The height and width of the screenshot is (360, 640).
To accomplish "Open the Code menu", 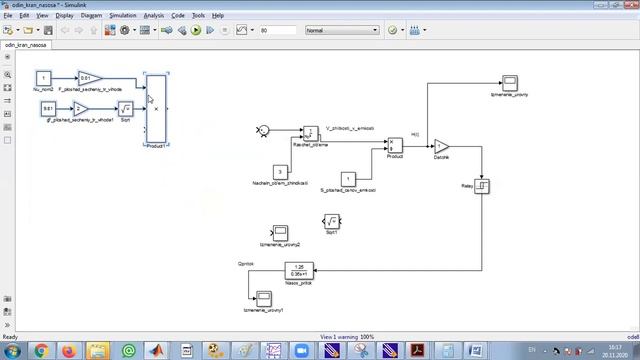I will coord(178,16).
